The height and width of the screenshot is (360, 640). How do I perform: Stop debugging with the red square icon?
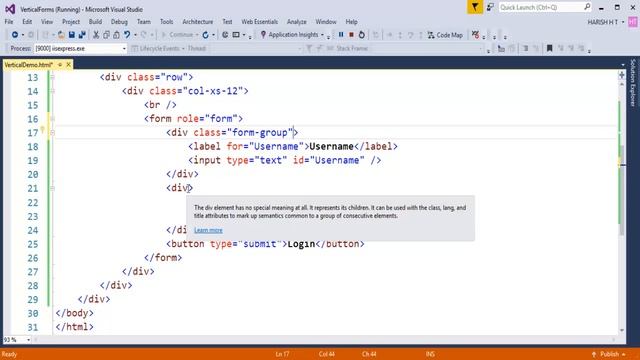pos(351,35)
